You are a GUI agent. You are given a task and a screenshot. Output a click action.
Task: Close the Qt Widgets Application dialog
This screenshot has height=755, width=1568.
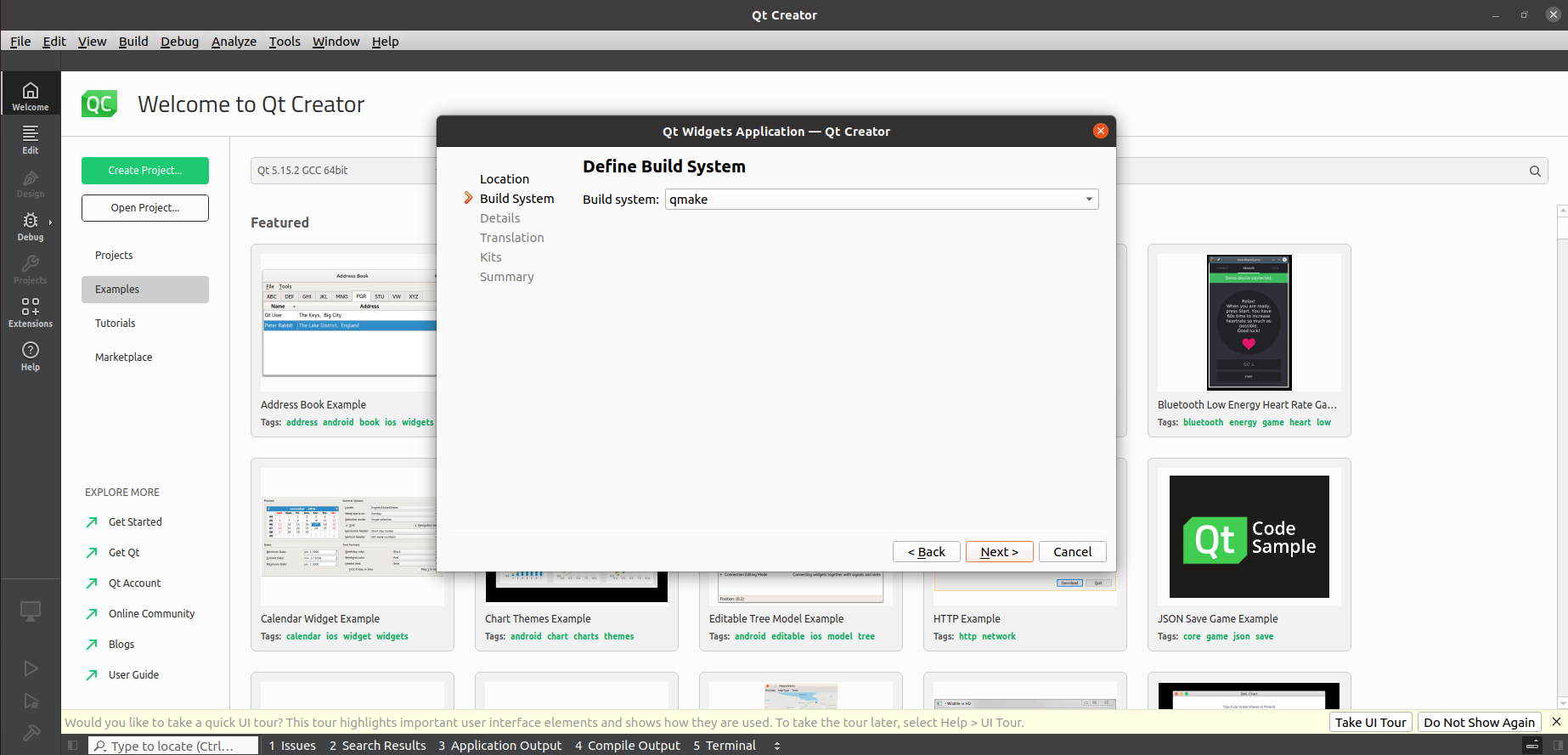1100,131
